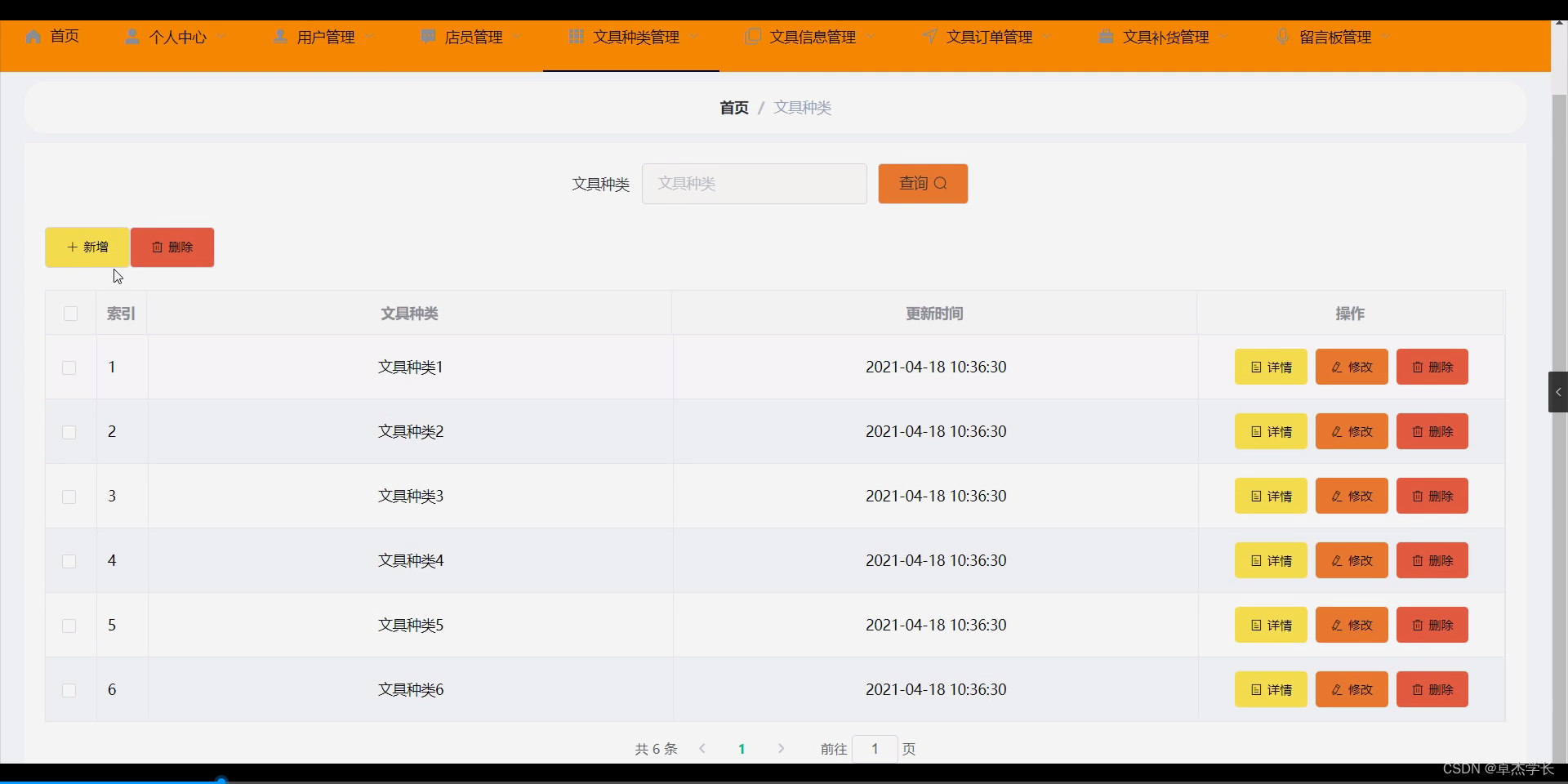Expand the 文具补货管理 dropdown arrow
The image size is (1568, 784).
coord(1223,38)
